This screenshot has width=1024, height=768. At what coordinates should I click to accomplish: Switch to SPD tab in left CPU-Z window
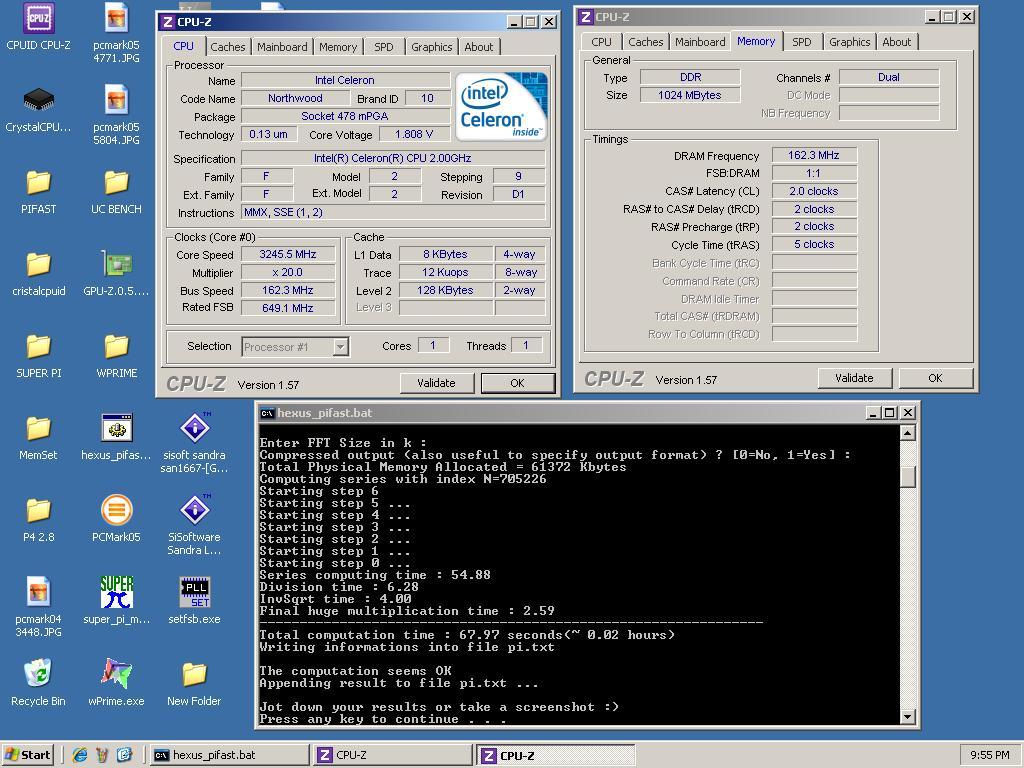[x=383, y=47]
